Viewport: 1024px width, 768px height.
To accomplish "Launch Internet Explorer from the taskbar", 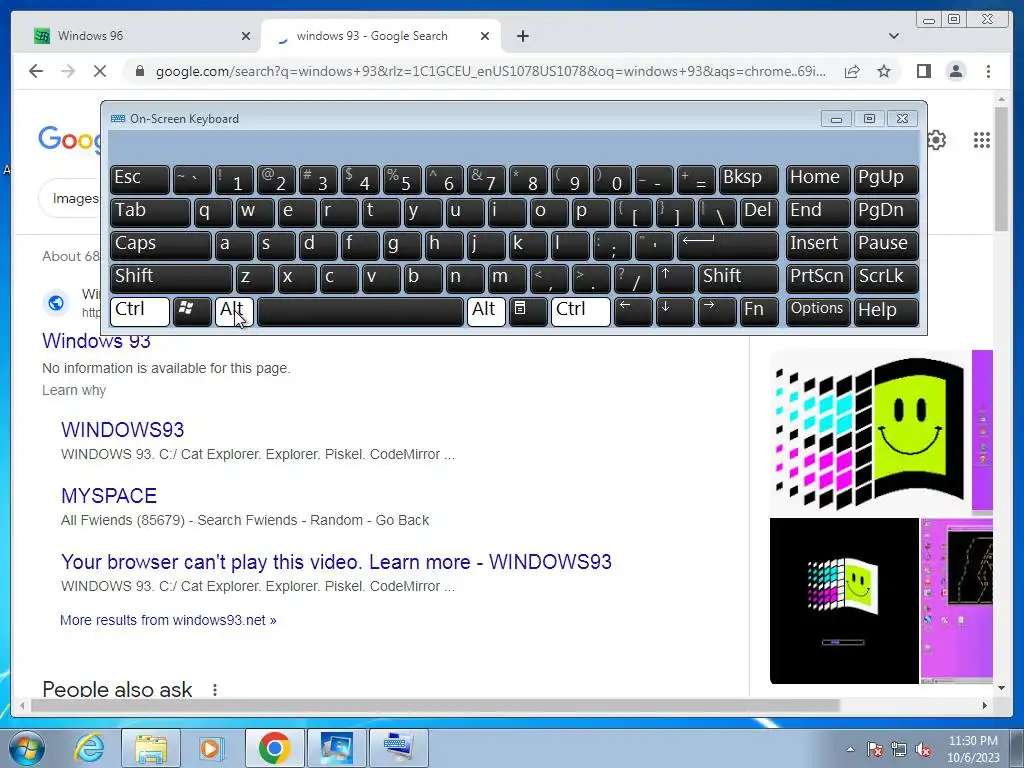I will (x=89, y=748).
